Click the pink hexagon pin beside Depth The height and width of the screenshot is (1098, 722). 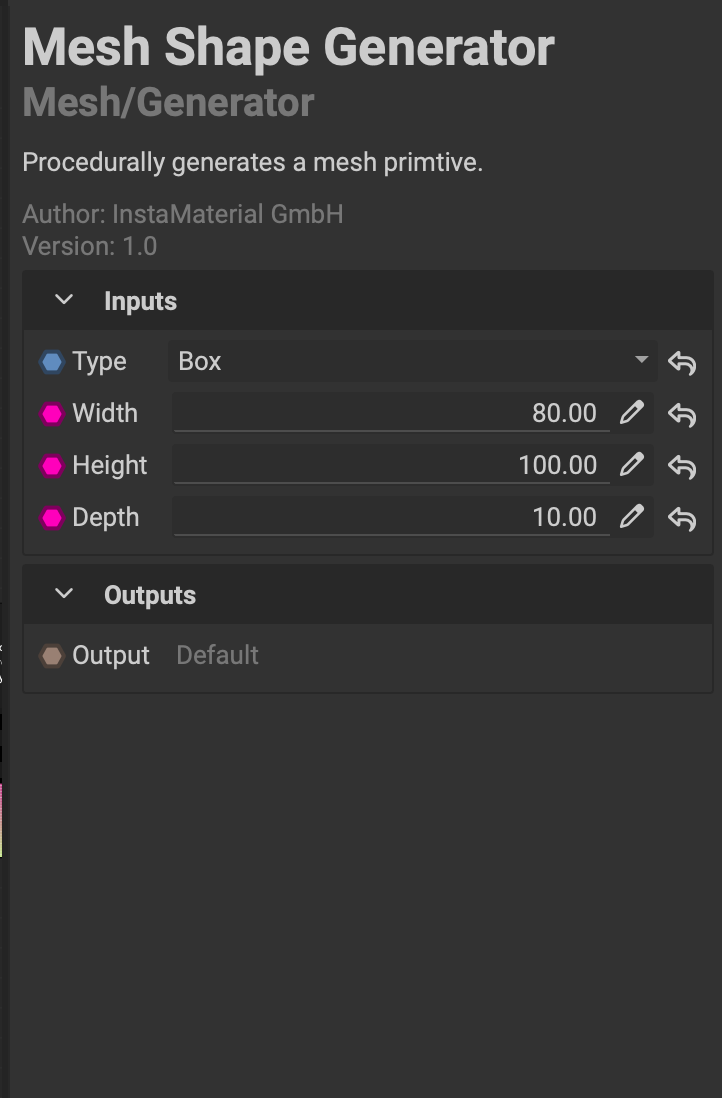[52, 518]
